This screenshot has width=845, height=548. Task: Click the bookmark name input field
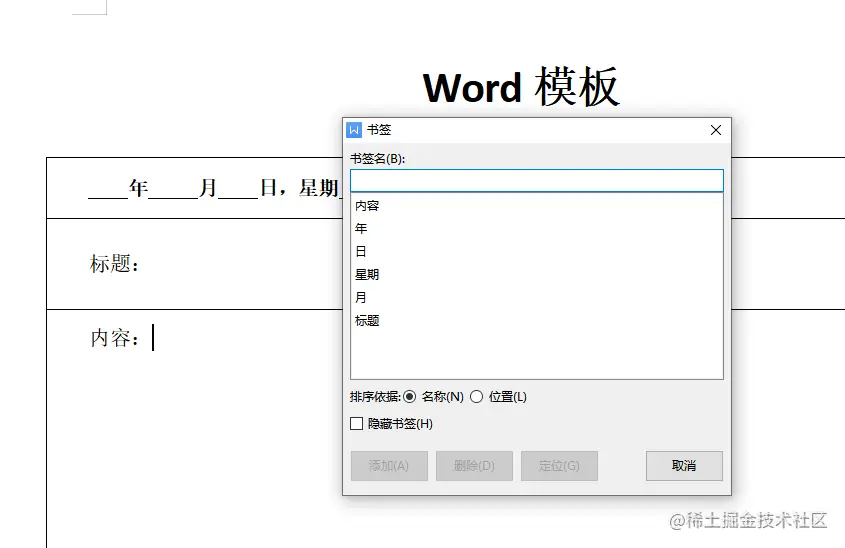coord(537,181)
